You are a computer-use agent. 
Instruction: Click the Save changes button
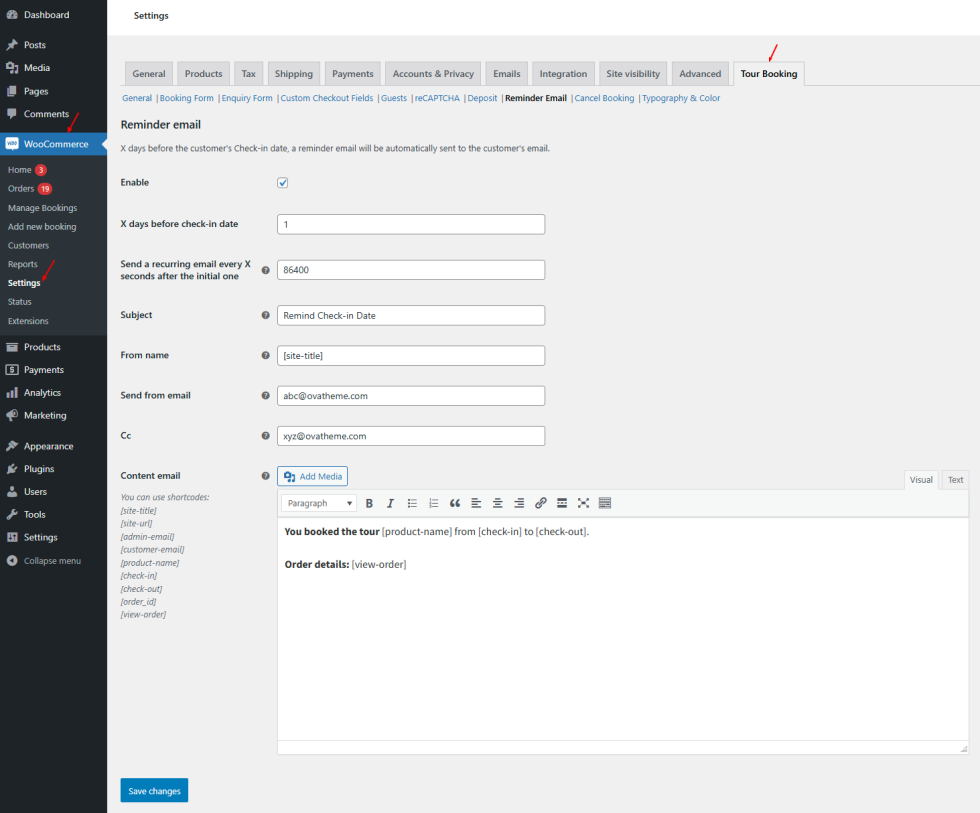(154, 791)
